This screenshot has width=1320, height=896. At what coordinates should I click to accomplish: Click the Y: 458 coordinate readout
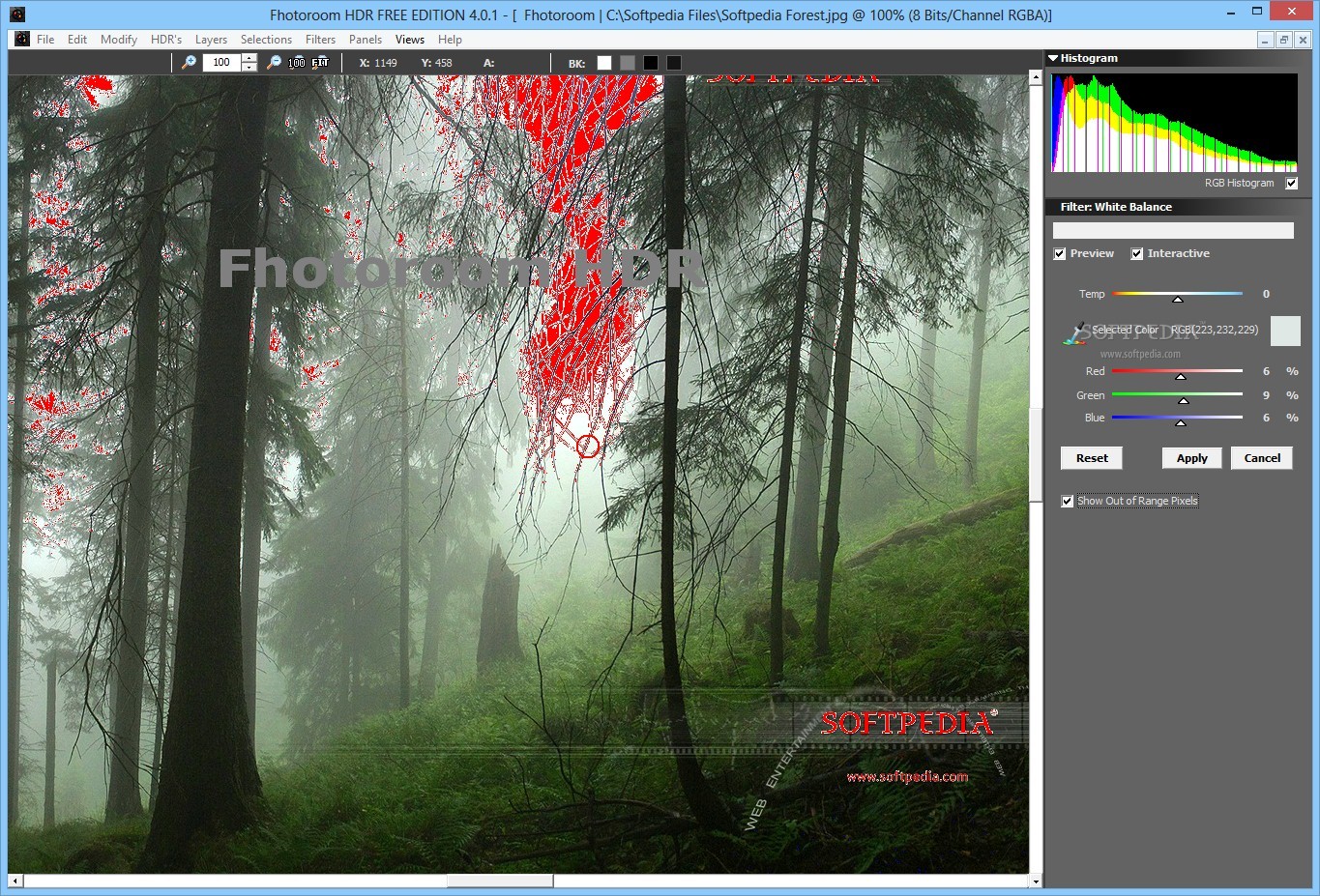pyautogui.click(x=437, y=63)
